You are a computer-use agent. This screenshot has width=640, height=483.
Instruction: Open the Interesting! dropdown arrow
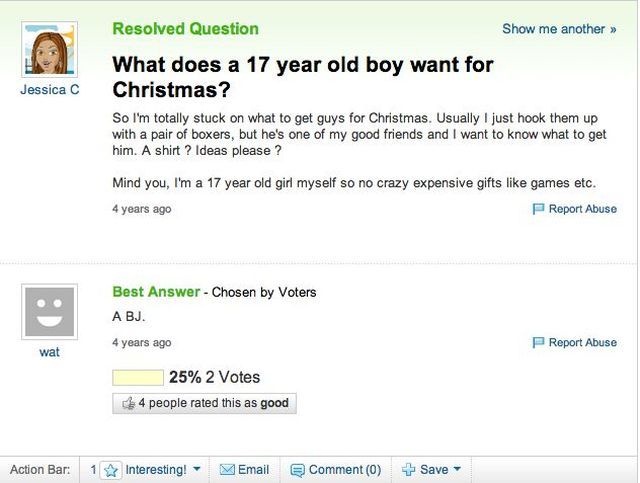click(196, 469)
